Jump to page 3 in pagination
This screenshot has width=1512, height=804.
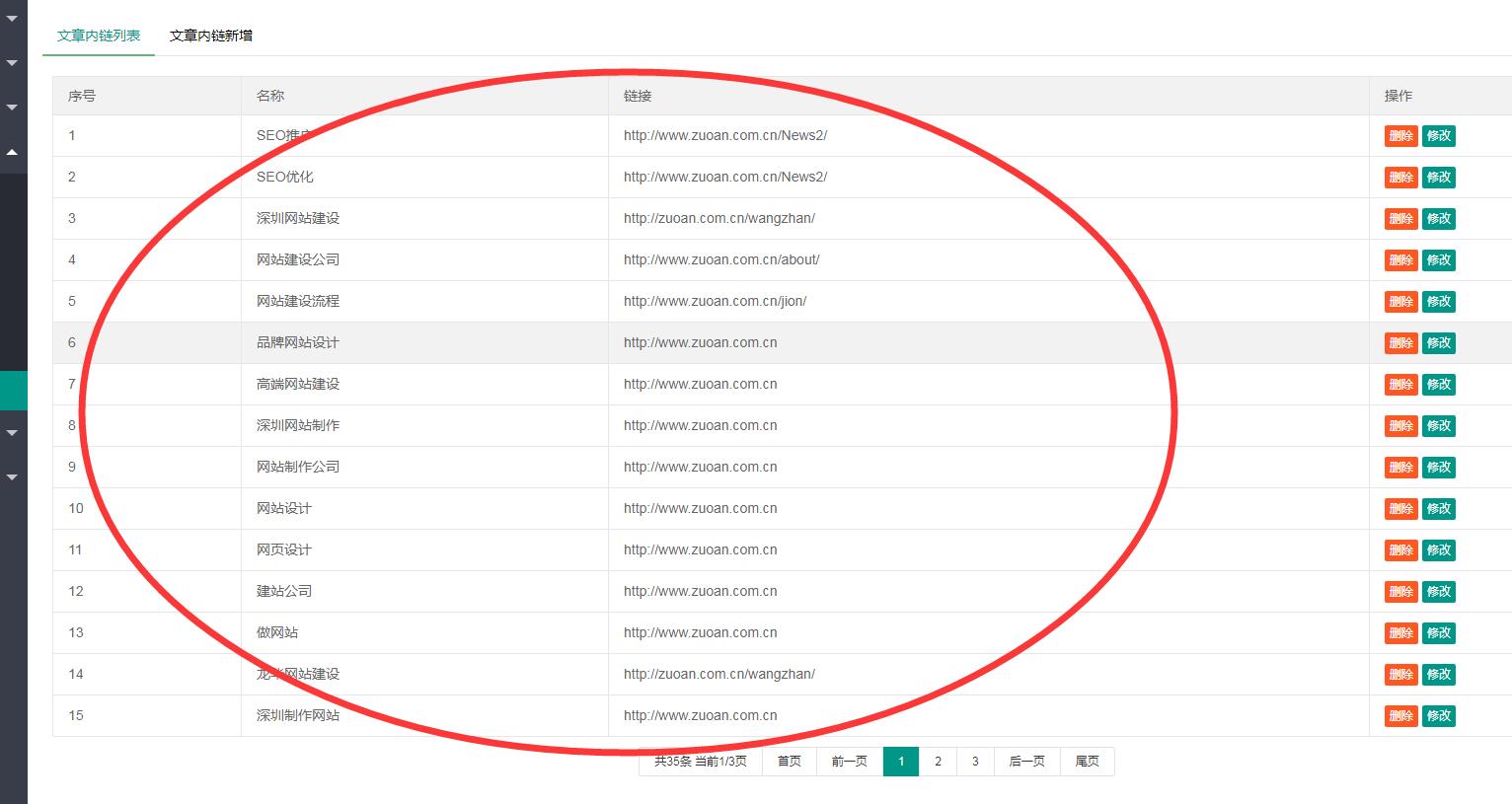(x=975, y=762)
